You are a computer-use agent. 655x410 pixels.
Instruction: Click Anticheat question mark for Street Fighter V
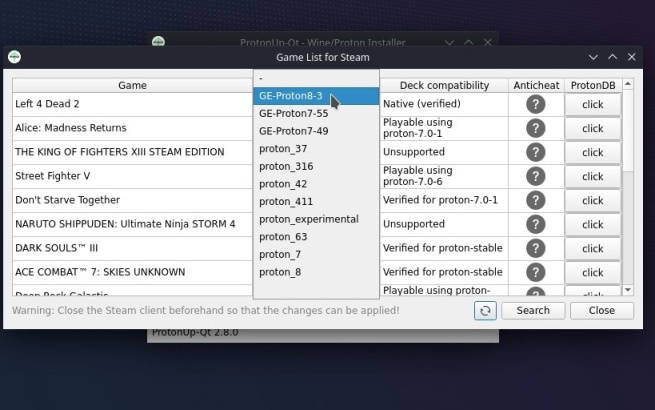pos(536,176)
